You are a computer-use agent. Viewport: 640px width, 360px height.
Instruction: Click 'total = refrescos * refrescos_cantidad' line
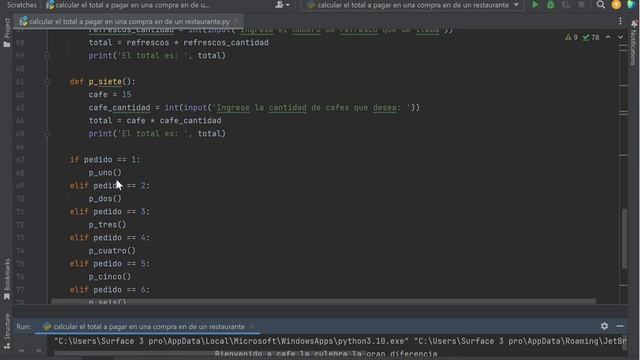point(179,42)
